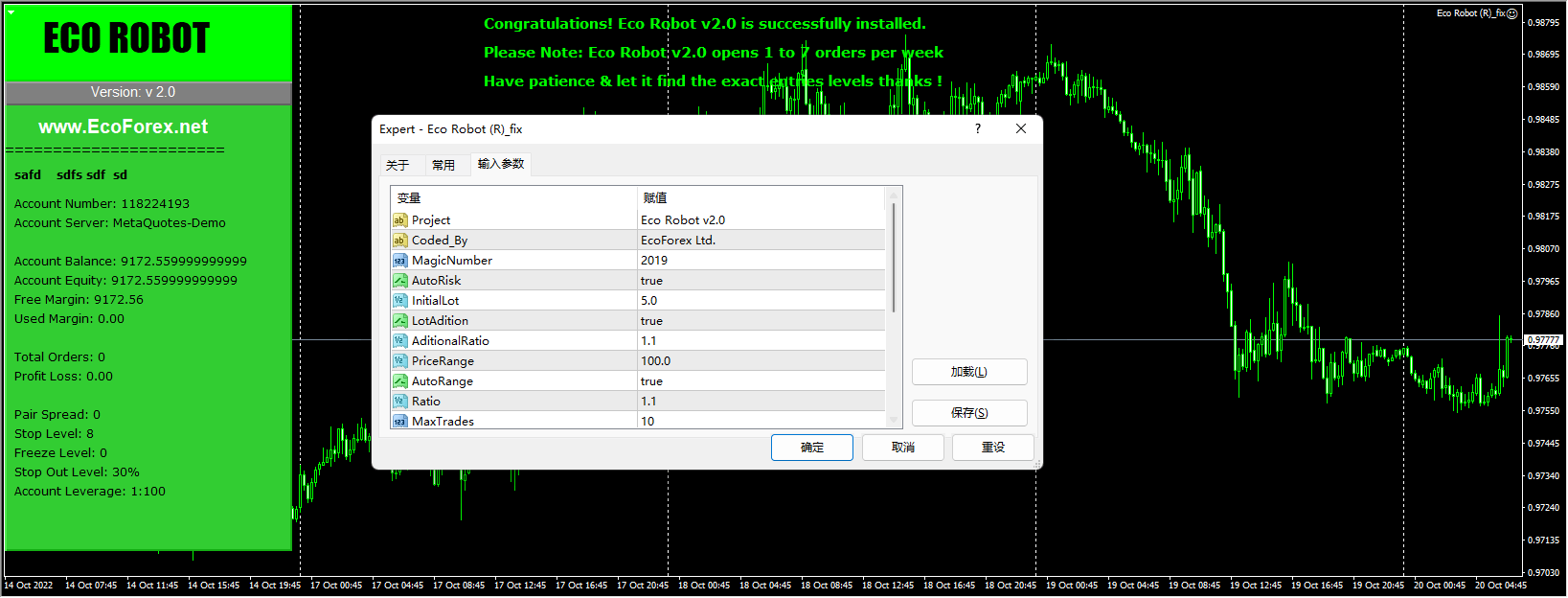Click the parameter list scrollbar thumb
Image resolution: width=1568 pixels, height=598 pixels.
point(894,257)
